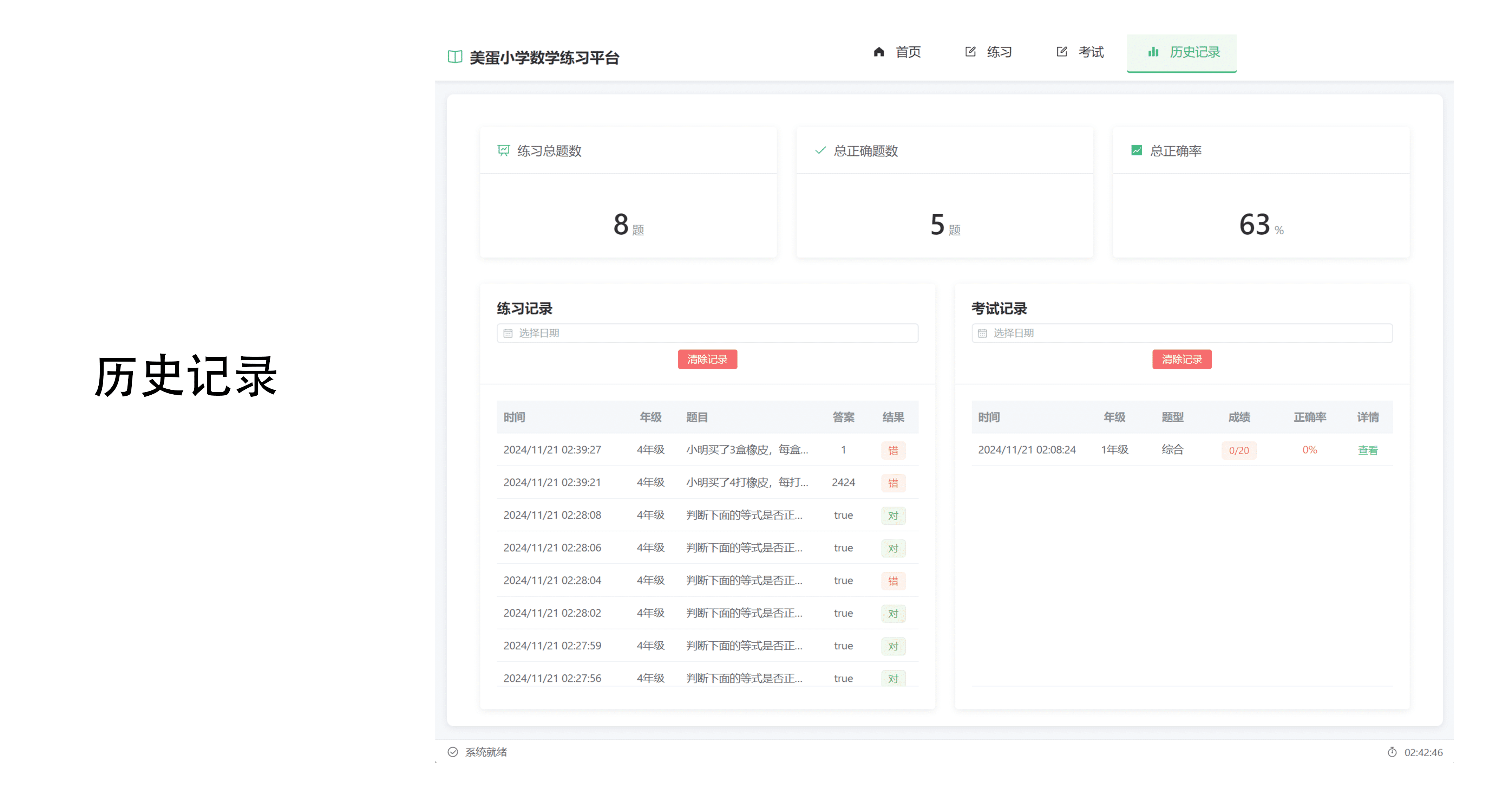Viewport: 1512px width, 797px height.
Task: Click the 时间 column header in 练习记录 table
Action: pos(514,417)
